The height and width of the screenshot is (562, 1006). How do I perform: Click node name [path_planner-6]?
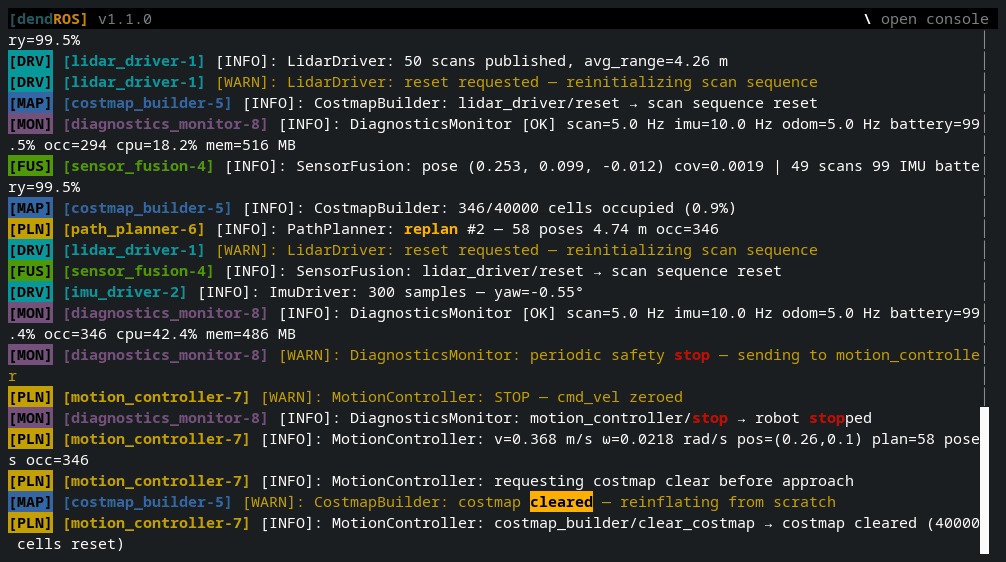133,229
